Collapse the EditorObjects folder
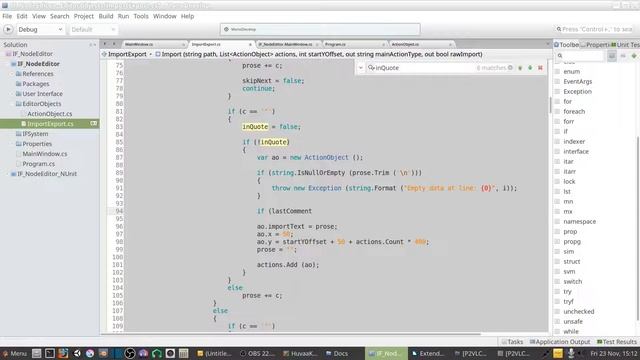The width and height of the screenshot is (640, 360). click(x=42, y=104)
